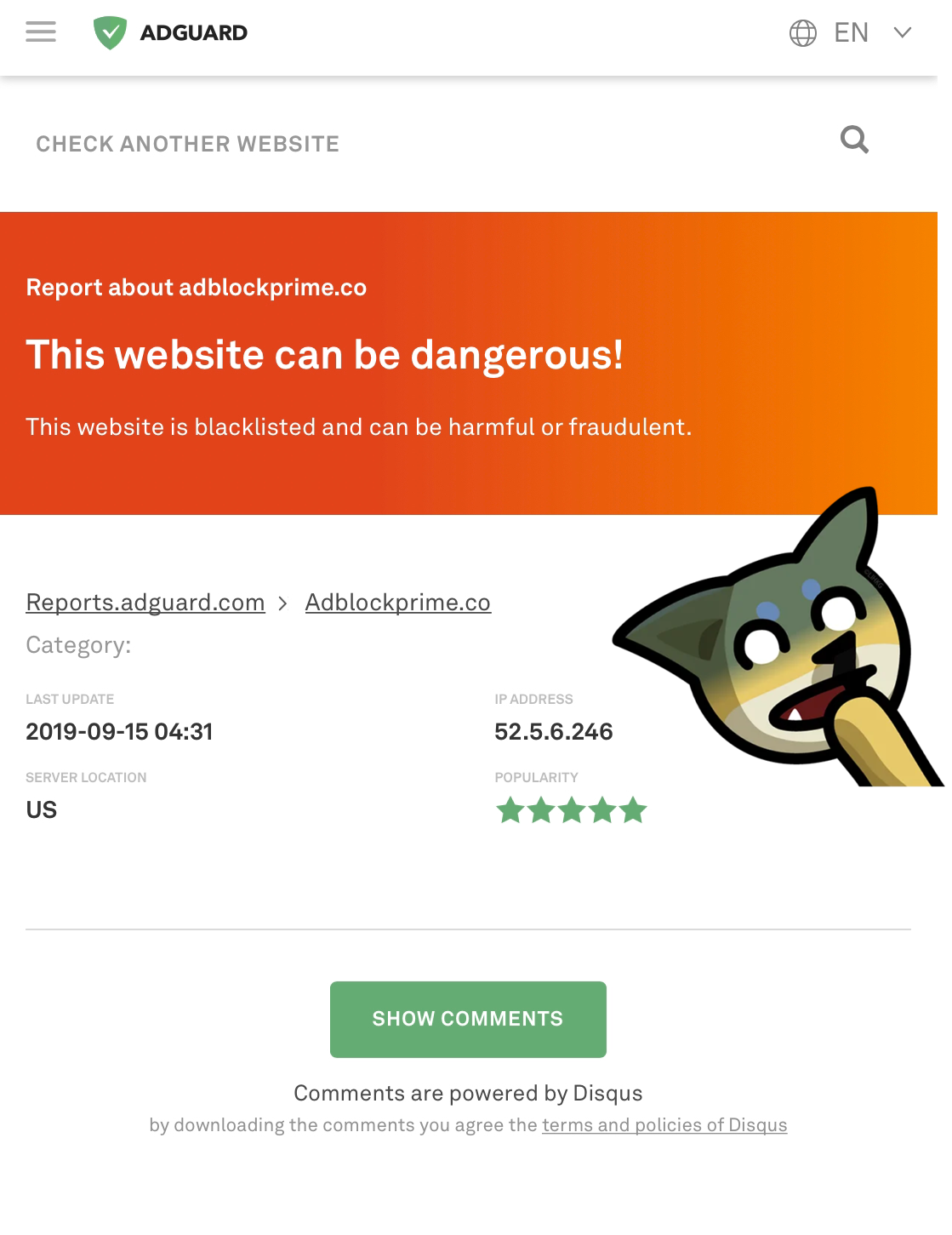The image size is (952, 1235).
Task: Click the ADGUARD brand text
Action: tap(194, 33)
